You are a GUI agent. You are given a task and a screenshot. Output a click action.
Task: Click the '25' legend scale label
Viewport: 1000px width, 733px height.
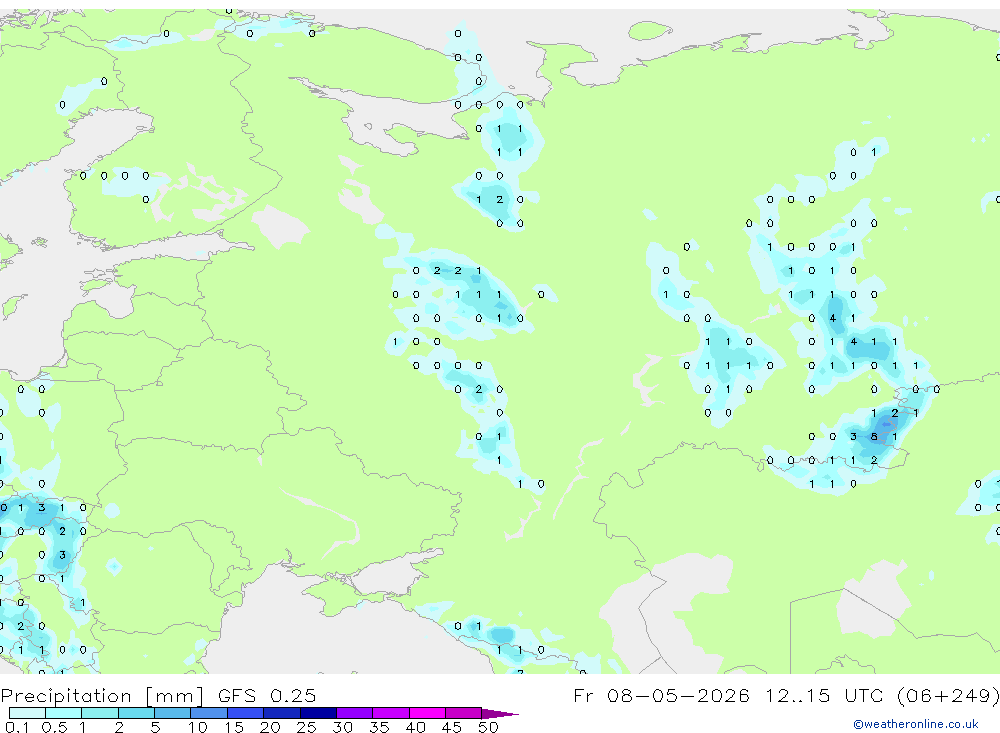(306, 727)
